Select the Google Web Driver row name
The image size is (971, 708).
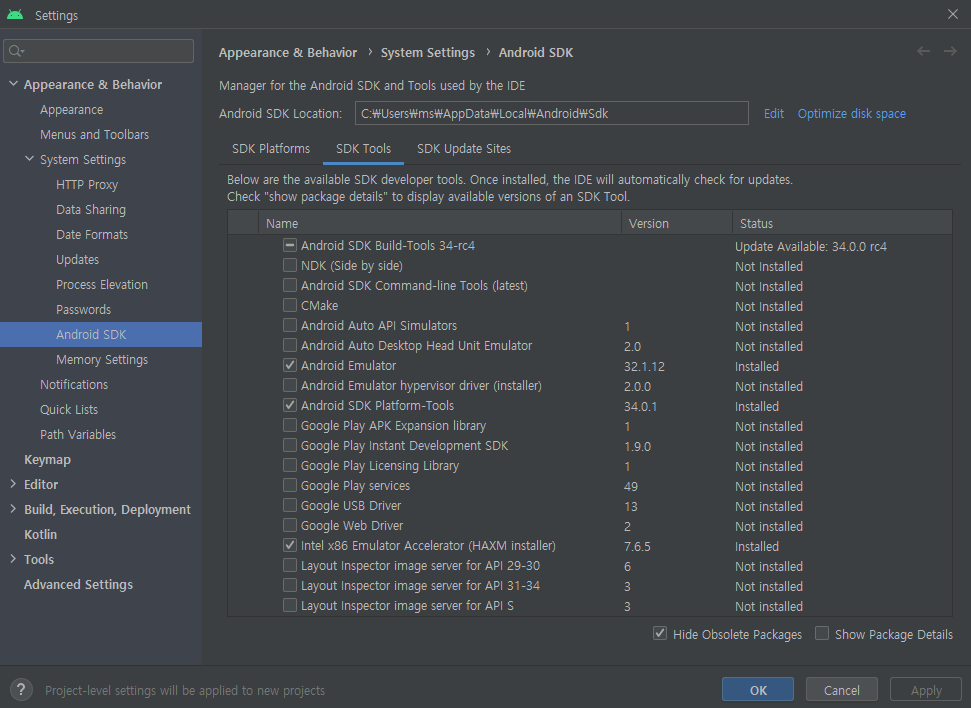click(x=352, y=526)
